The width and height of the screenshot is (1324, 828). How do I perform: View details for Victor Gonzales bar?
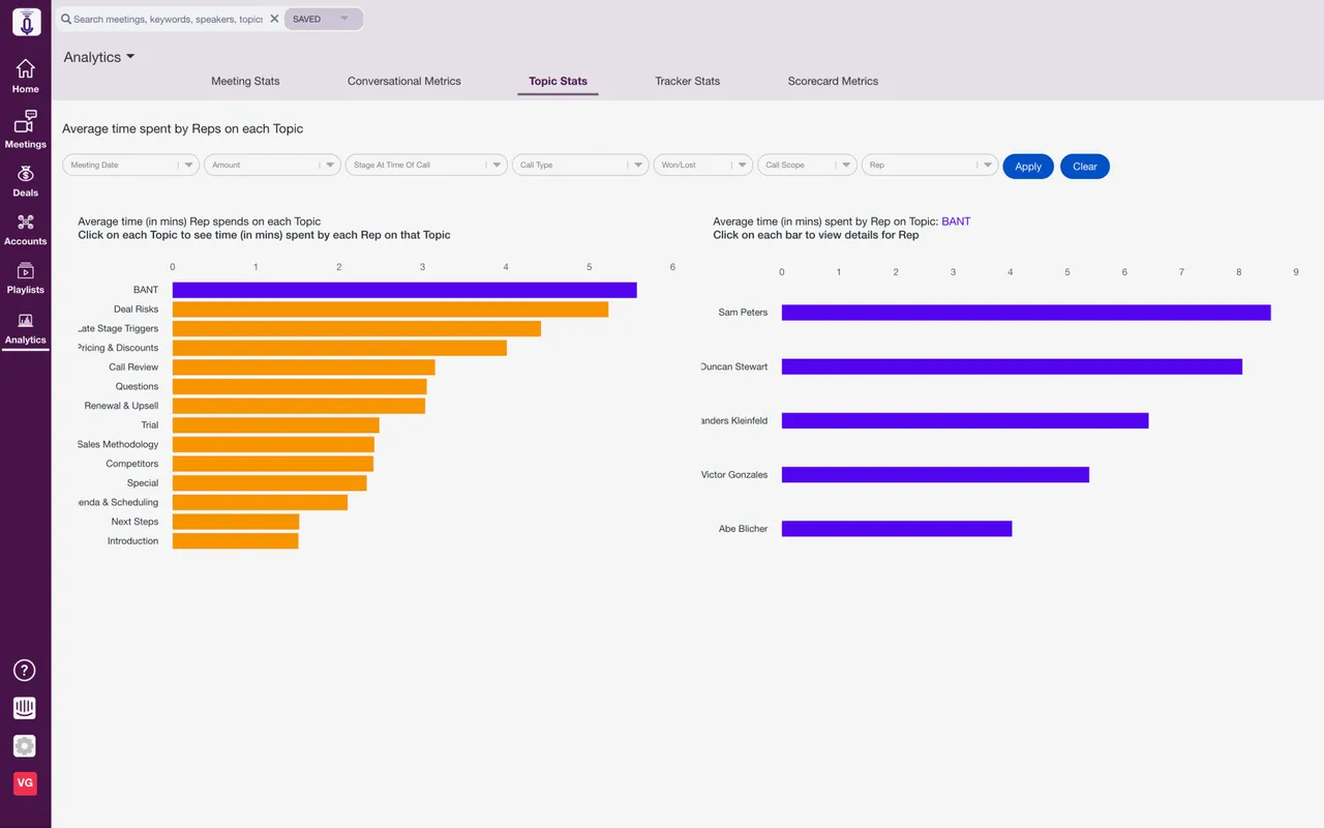click(x=935, y=475)
